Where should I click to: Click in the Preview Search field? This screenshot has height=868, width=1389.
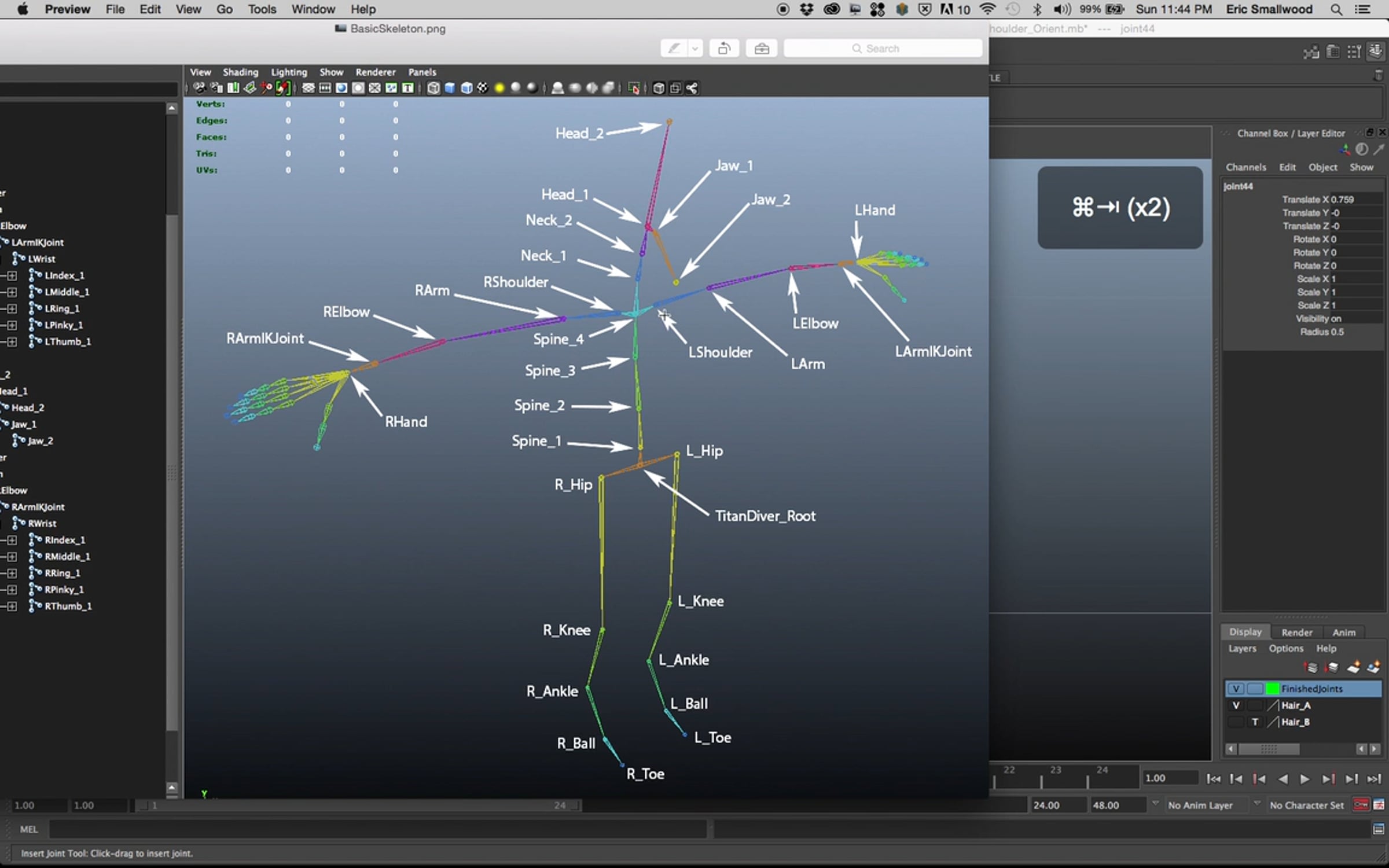(883, 49)
